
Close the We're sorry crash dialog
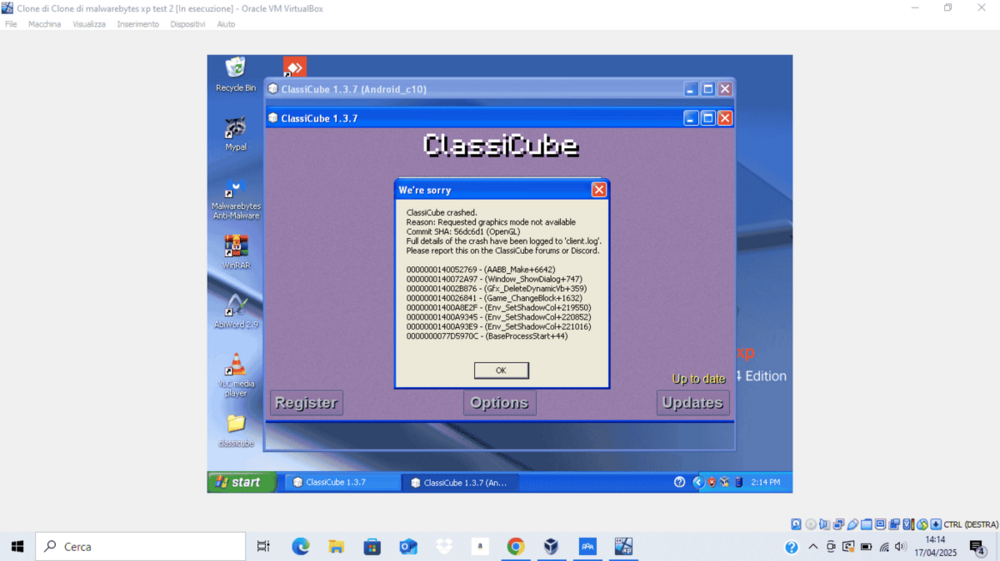click(598, 190)
